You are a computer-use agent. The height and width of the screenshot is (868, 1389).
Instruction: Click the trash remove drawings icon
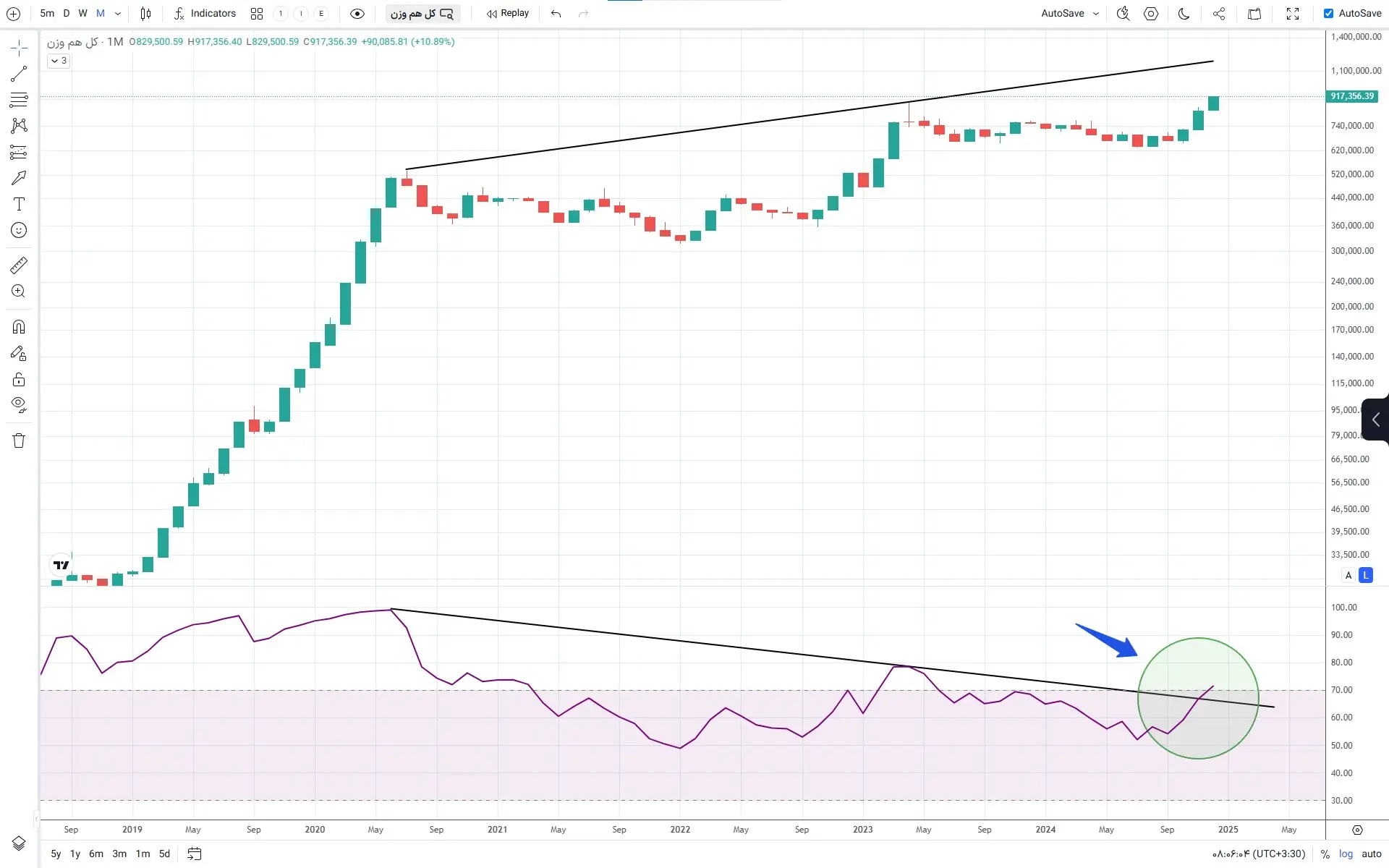19,441
